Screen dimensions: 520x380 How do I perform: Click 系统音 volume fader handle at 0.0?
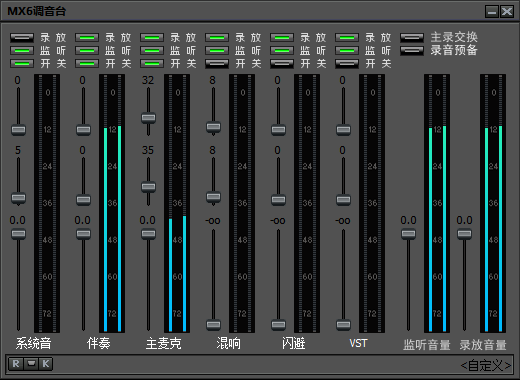click(18, 234)
